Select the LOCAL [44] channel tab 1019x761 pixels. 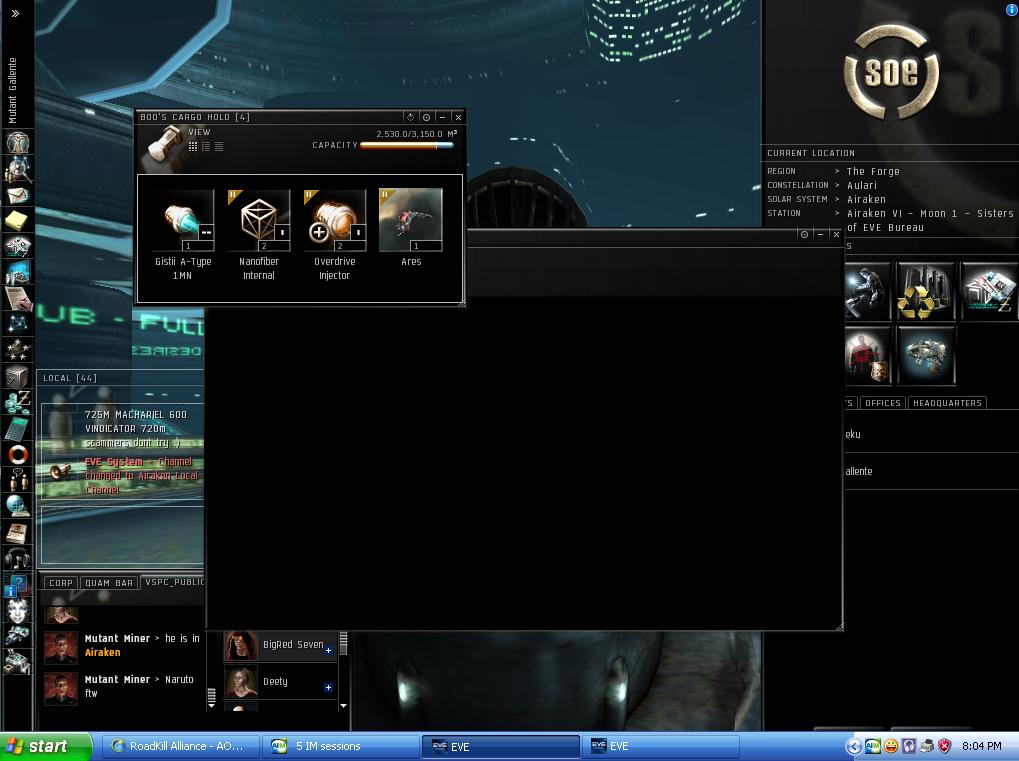(70, 378)
